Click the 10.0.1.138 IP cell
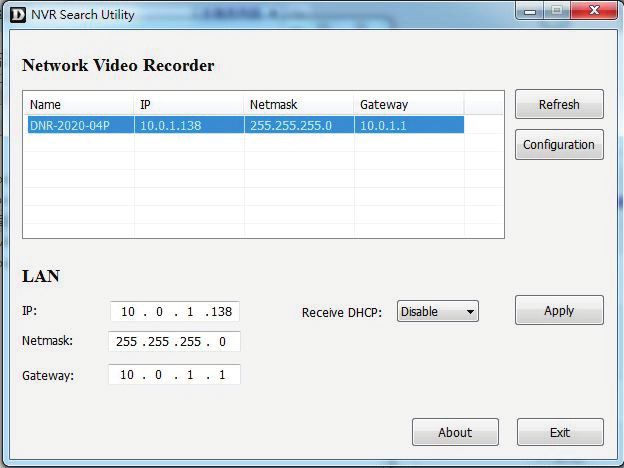The image size is (624, 468). [189, 125]
